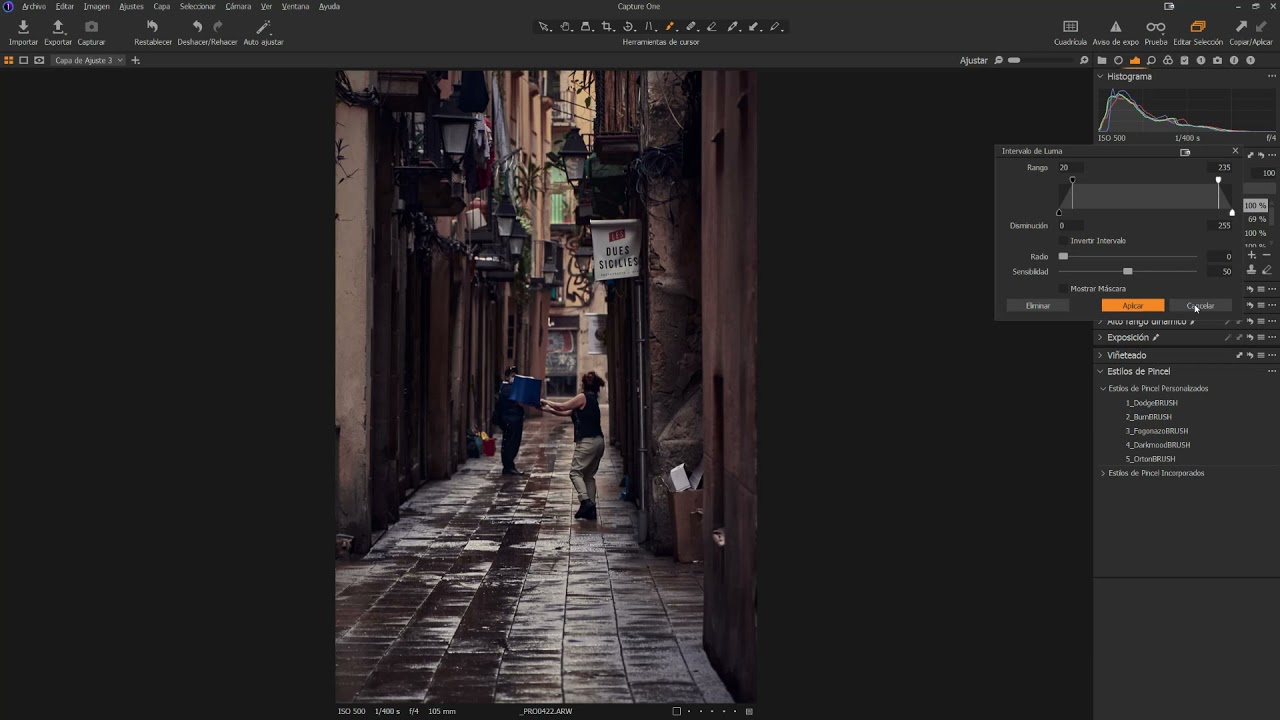This screenshot has width=1280, height=720.
Task: Open the Archivo menu
Action: coord(34,6)
